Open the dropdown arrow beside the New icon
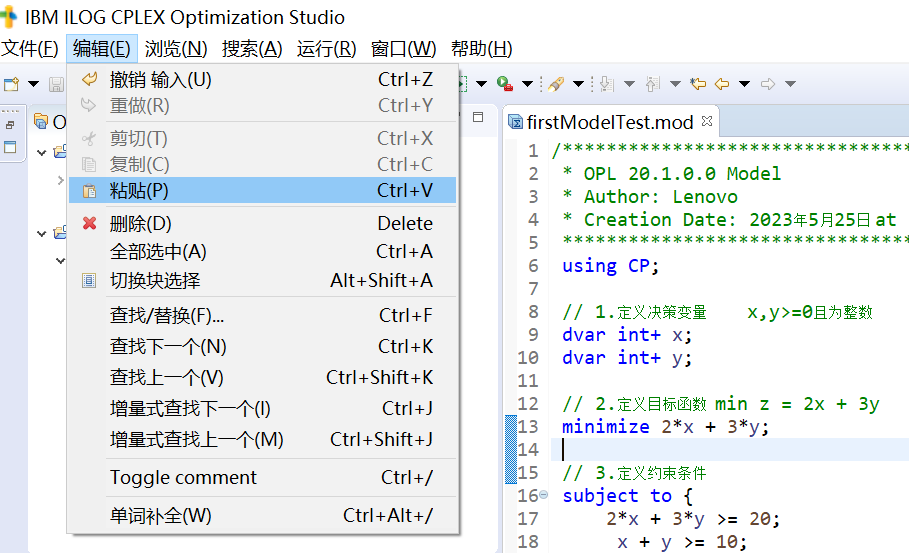 point(34,85)
